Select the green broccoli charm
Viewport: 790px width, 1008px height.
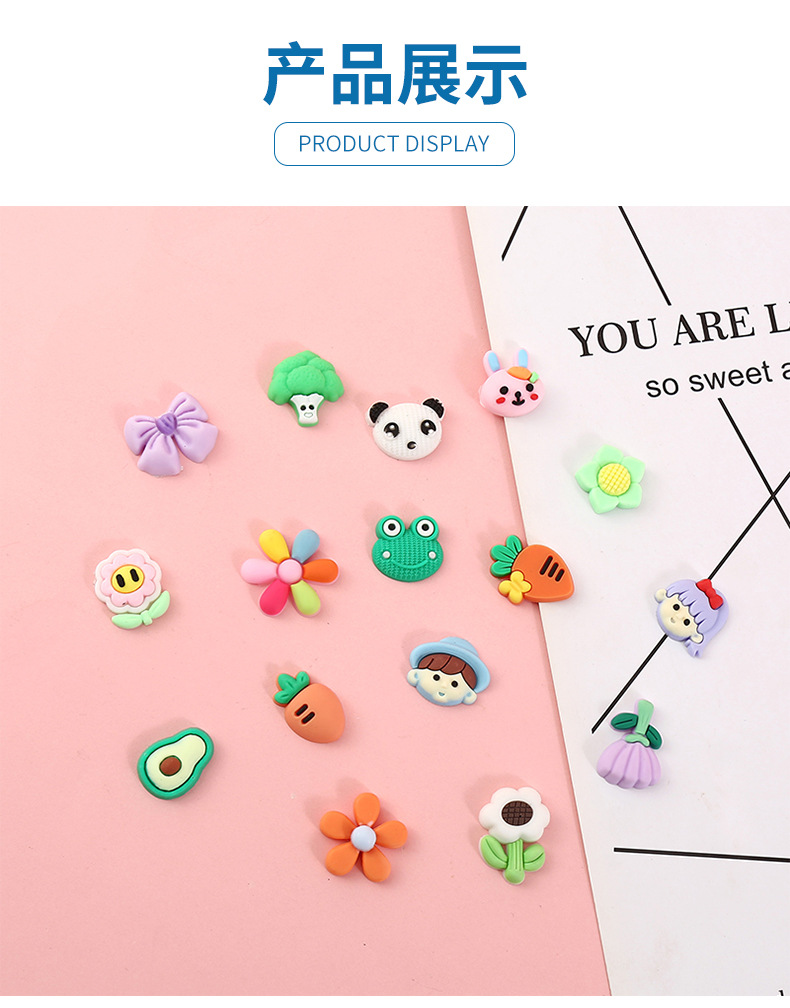306,388
